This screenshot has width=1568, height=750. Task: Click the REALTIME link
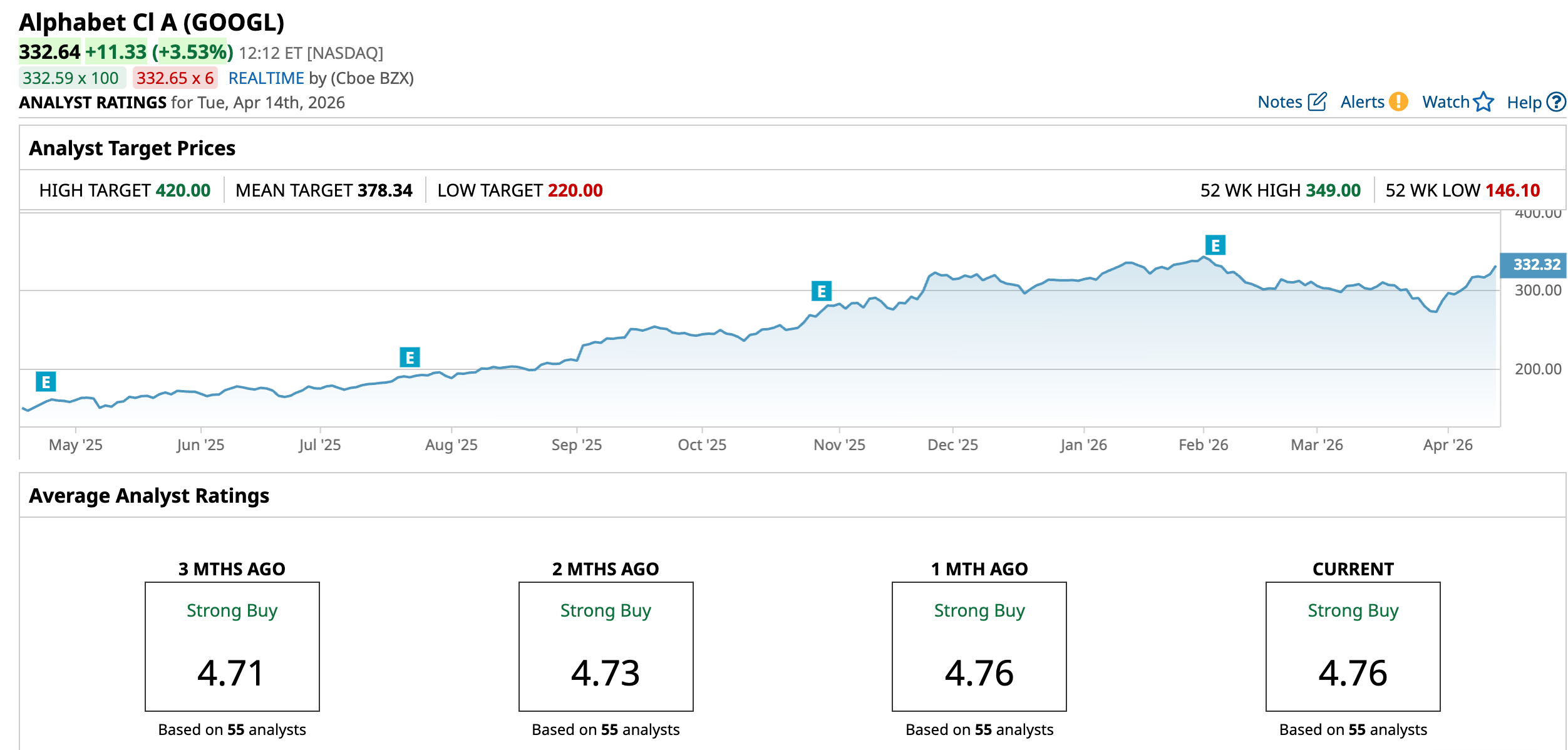click(266, 78)
